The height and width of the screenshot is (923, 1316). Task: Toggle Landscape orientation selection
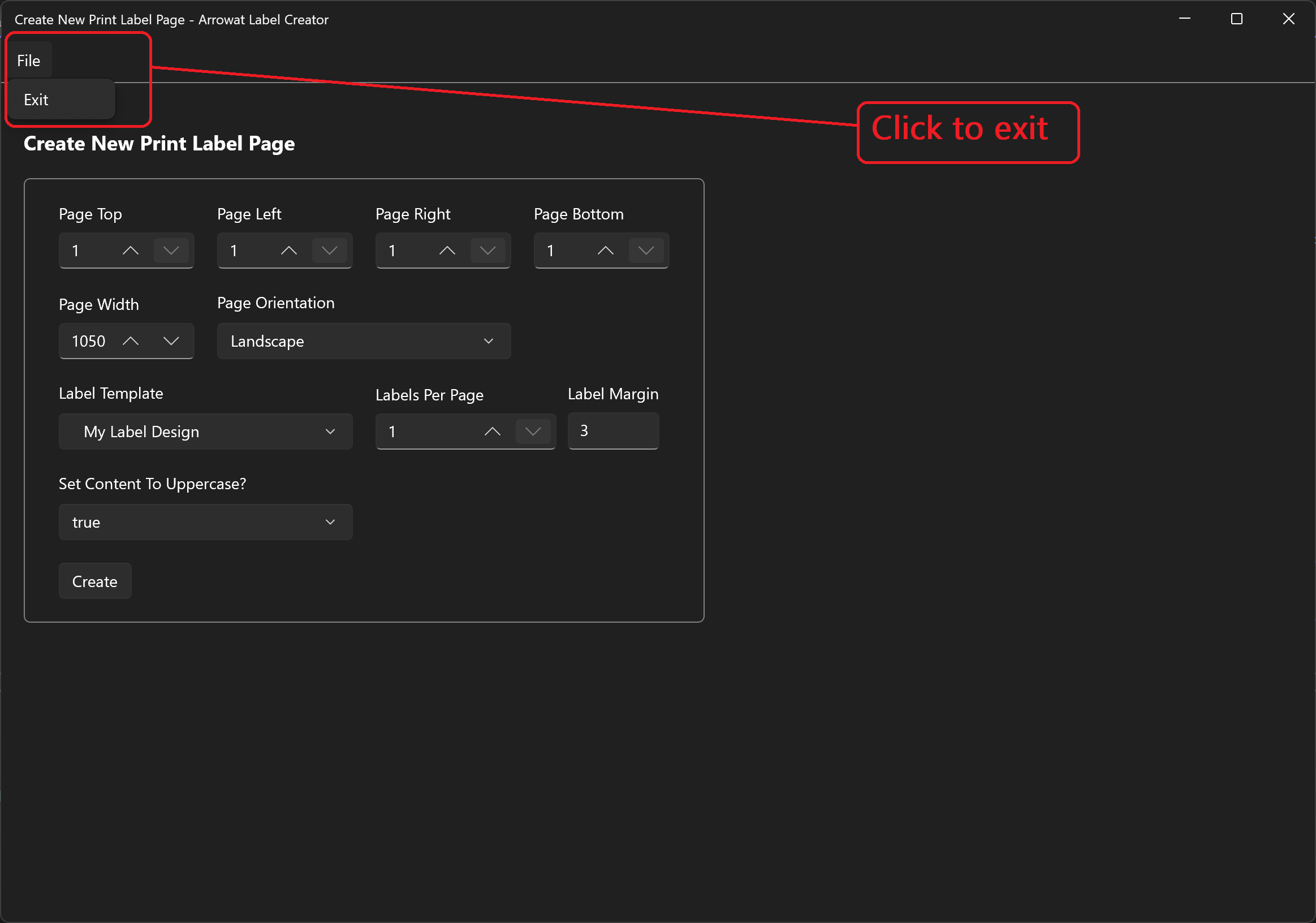click(x=362, y=341)
